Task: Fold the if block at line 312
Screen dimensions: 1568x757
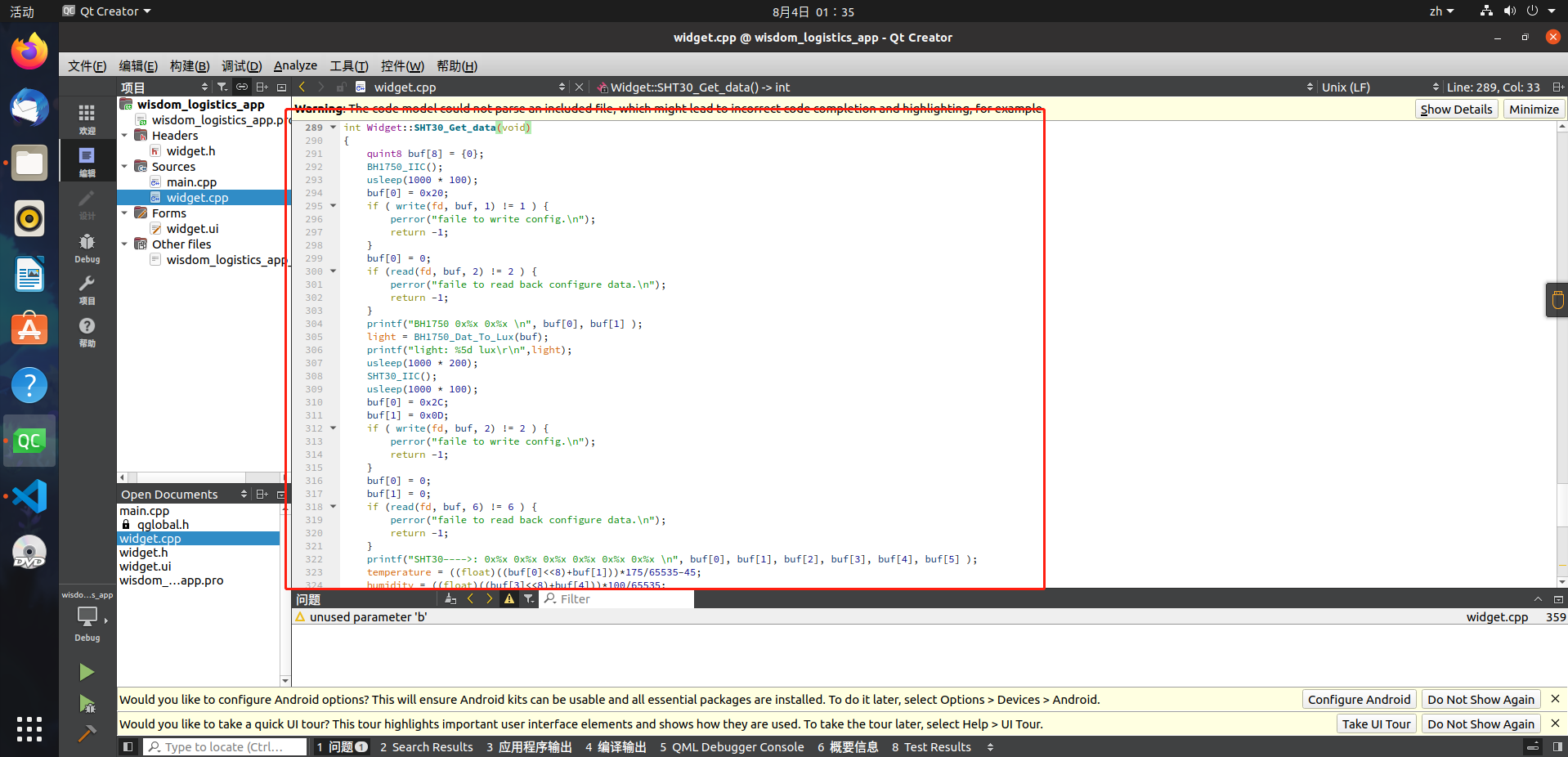Action: pyautogui.click(x=333, y=428)
